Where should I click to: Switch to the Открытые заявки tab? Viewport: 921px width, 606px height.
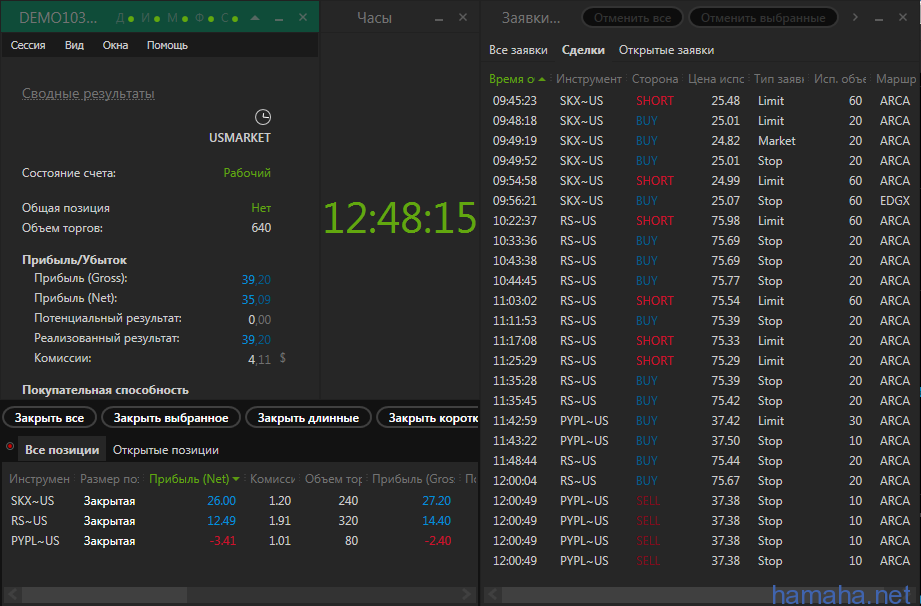pyautogui.click(x=667, y=50)
